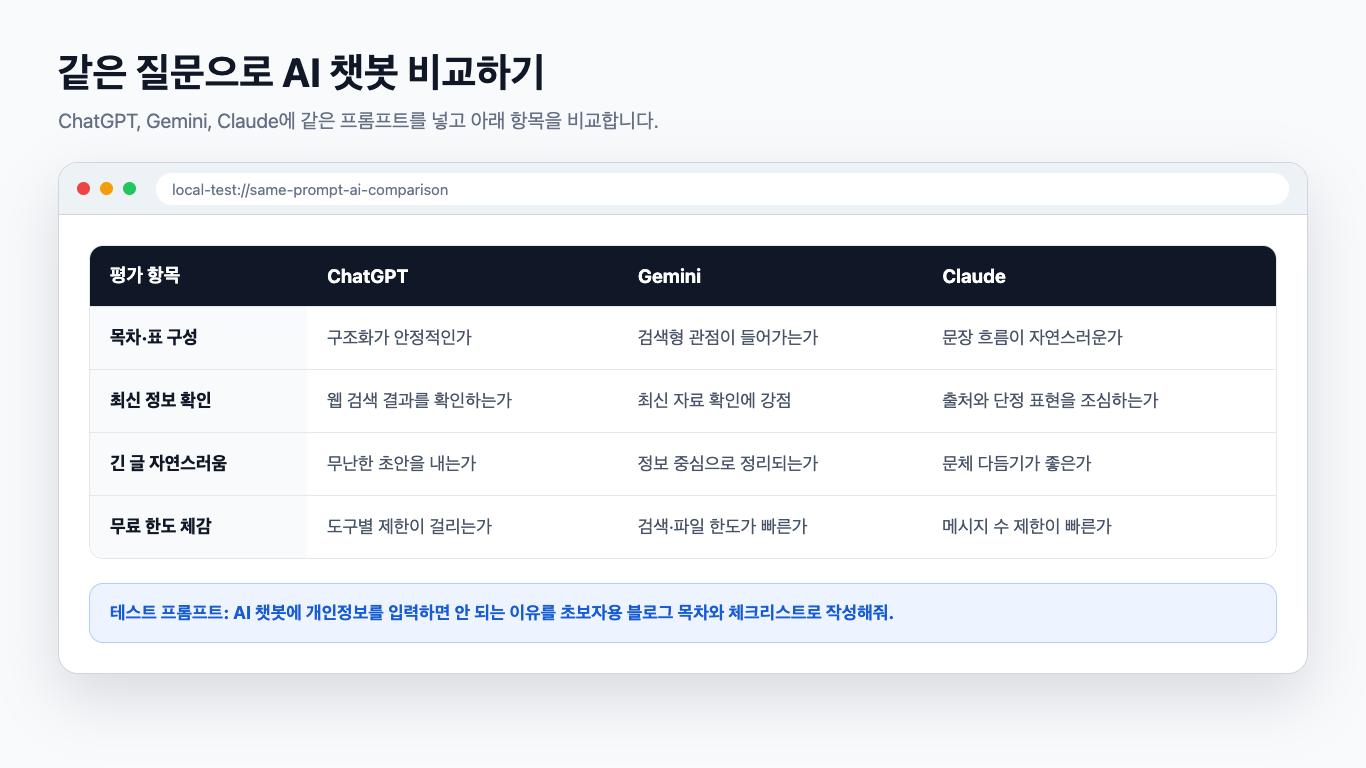Click the ChatGPT column header
Image resolution: width=1366 pixels, height=768 pixels.
462,276
